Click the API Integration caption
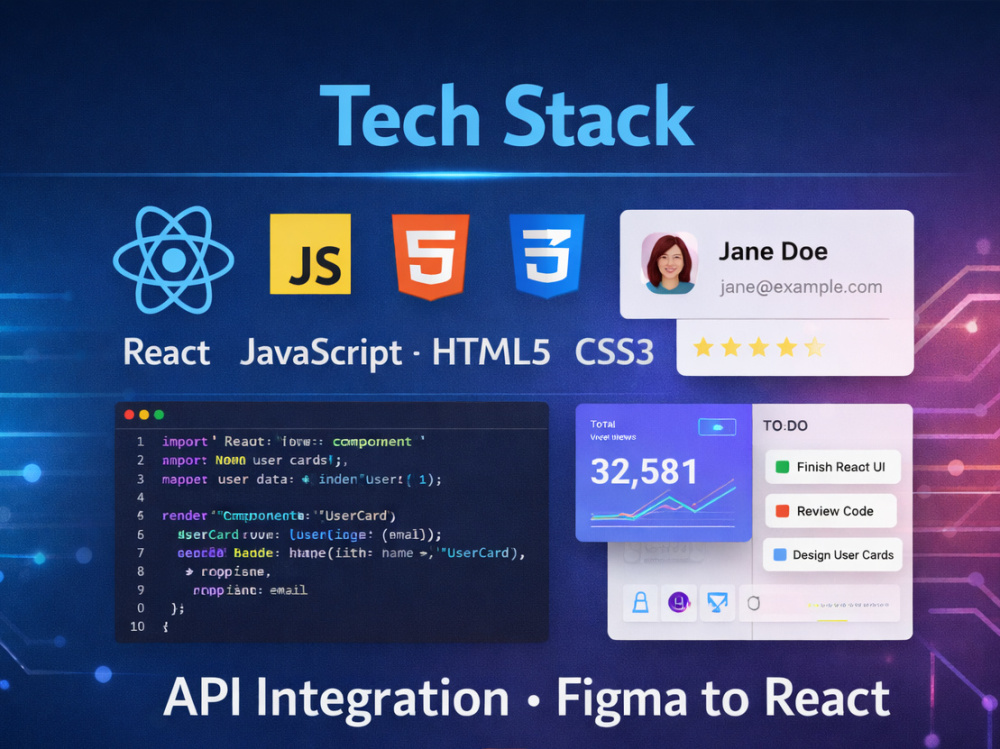Screen dimensions: 1000x749 (x=336, y=699)
